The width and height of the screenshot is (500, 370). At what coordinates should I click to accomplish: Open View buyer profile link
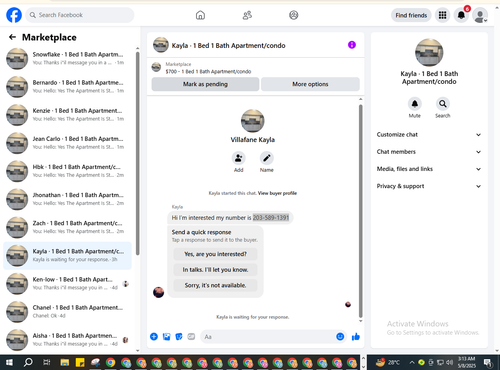pos(277,193)
